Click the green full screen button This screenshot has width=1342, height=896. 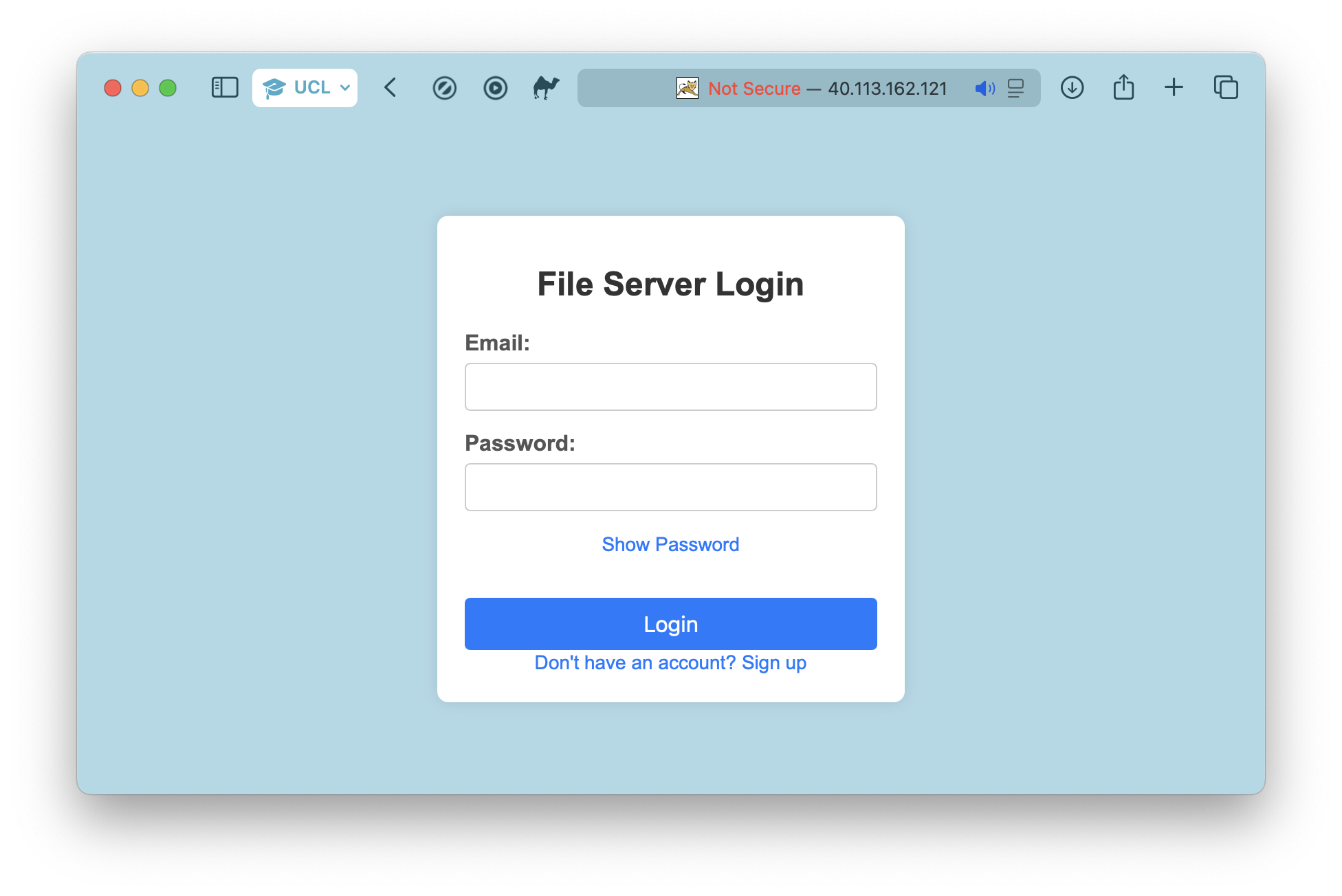point(168,88)
